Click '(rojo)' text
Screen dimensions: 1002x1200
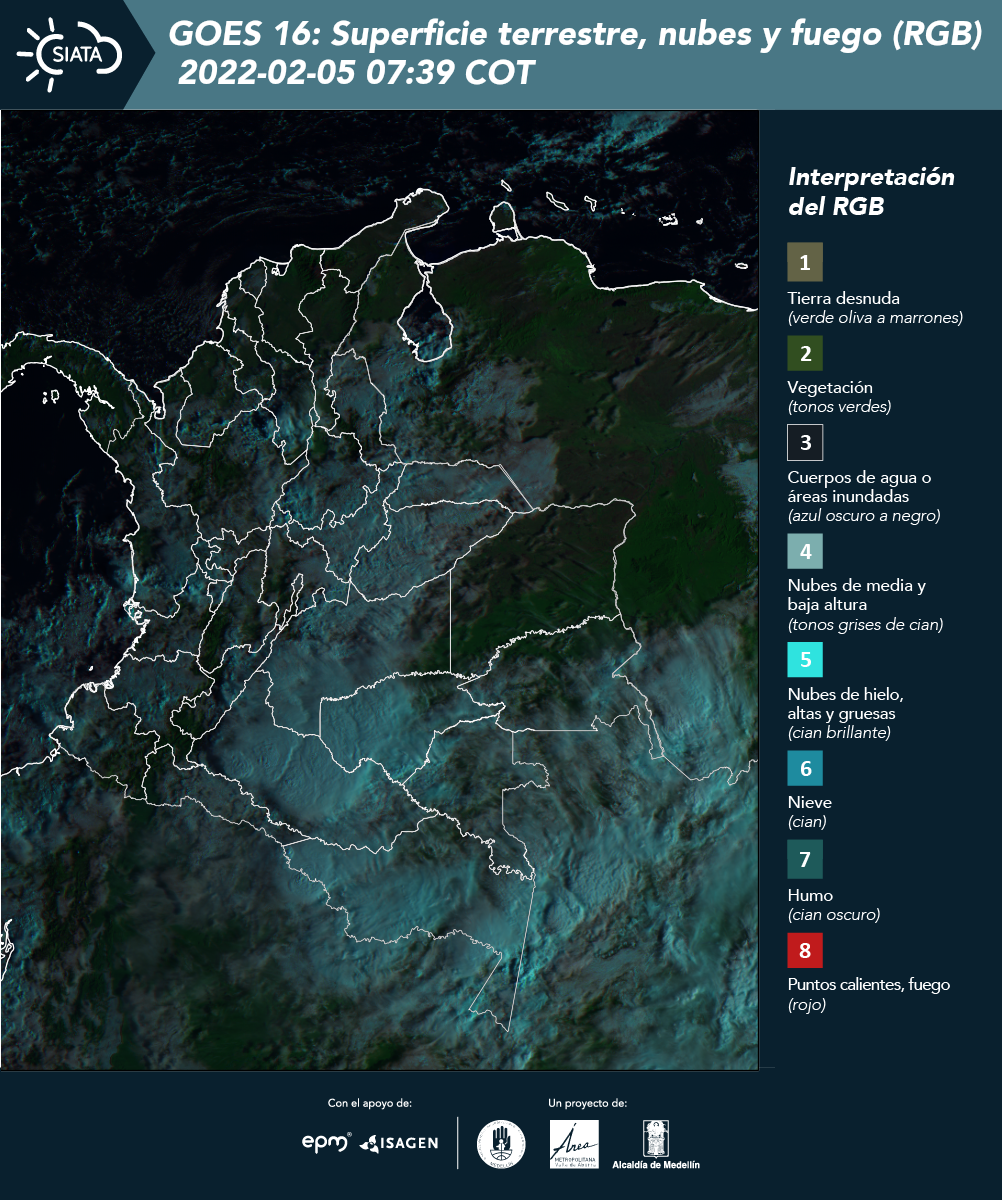tap(807, 1005)
